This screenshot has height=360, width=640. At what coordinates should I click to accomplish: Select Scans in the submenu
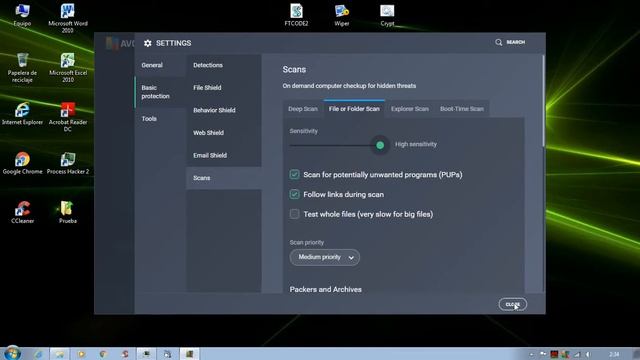click(x=224, y=178)
